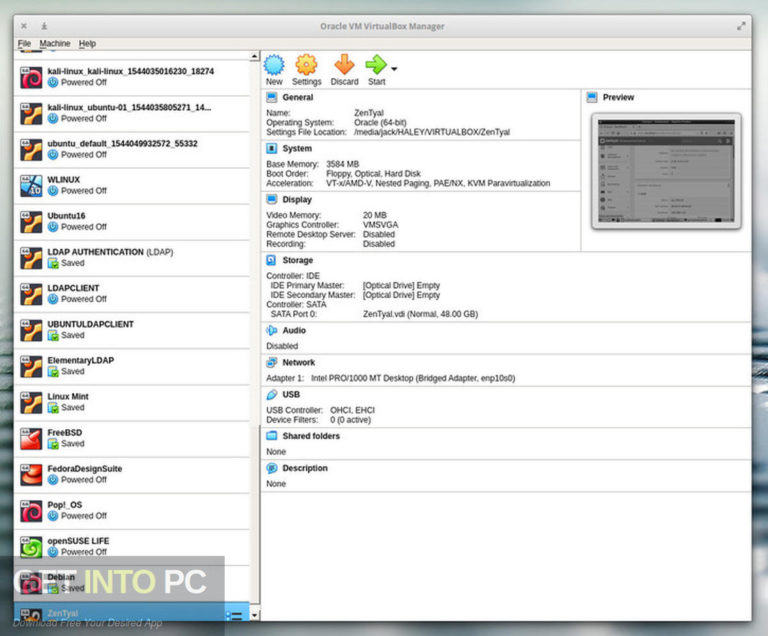Select LDAP AUTHENTICATION VM icon
The width and height of the screenshot is (768, 636).
[31, 258]
